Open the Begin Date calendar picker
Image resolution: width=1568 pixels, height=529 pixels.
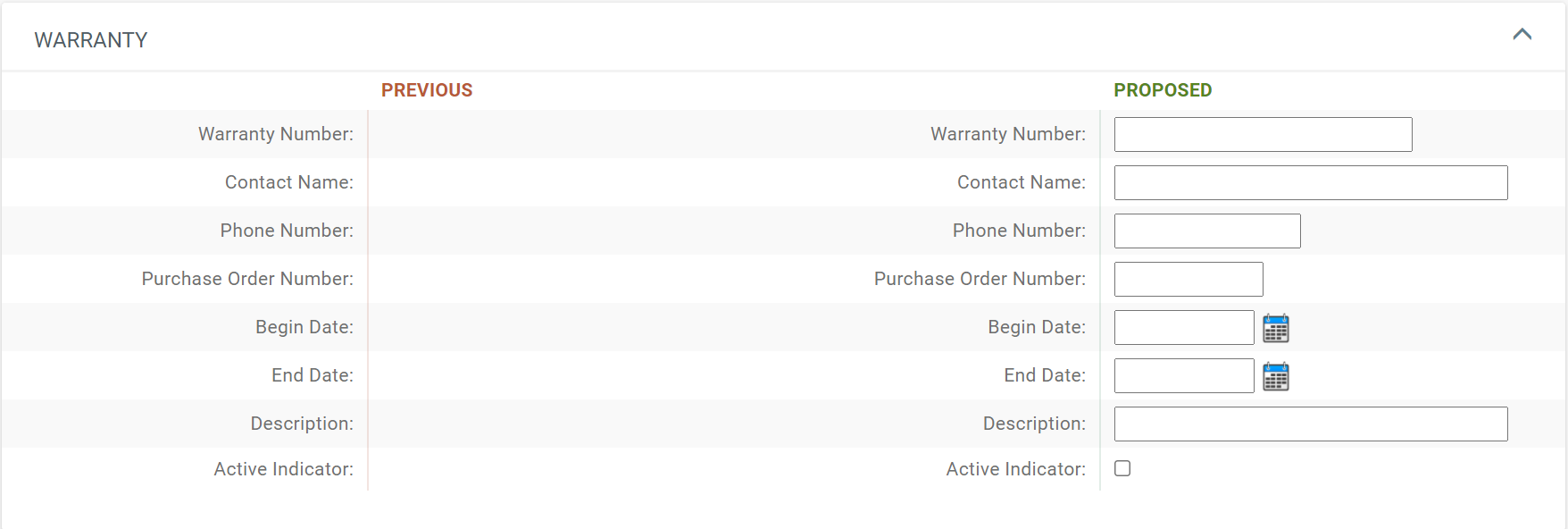pyautogui.click(x=1275, y=328)
